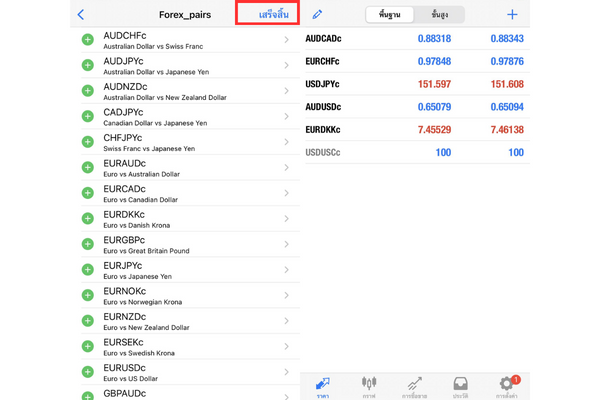This screenshot has width=600, height=400.
Task: Tap the back arrow beside Forex_pairs
Action: pyautogui.click(x=81, y=15)
